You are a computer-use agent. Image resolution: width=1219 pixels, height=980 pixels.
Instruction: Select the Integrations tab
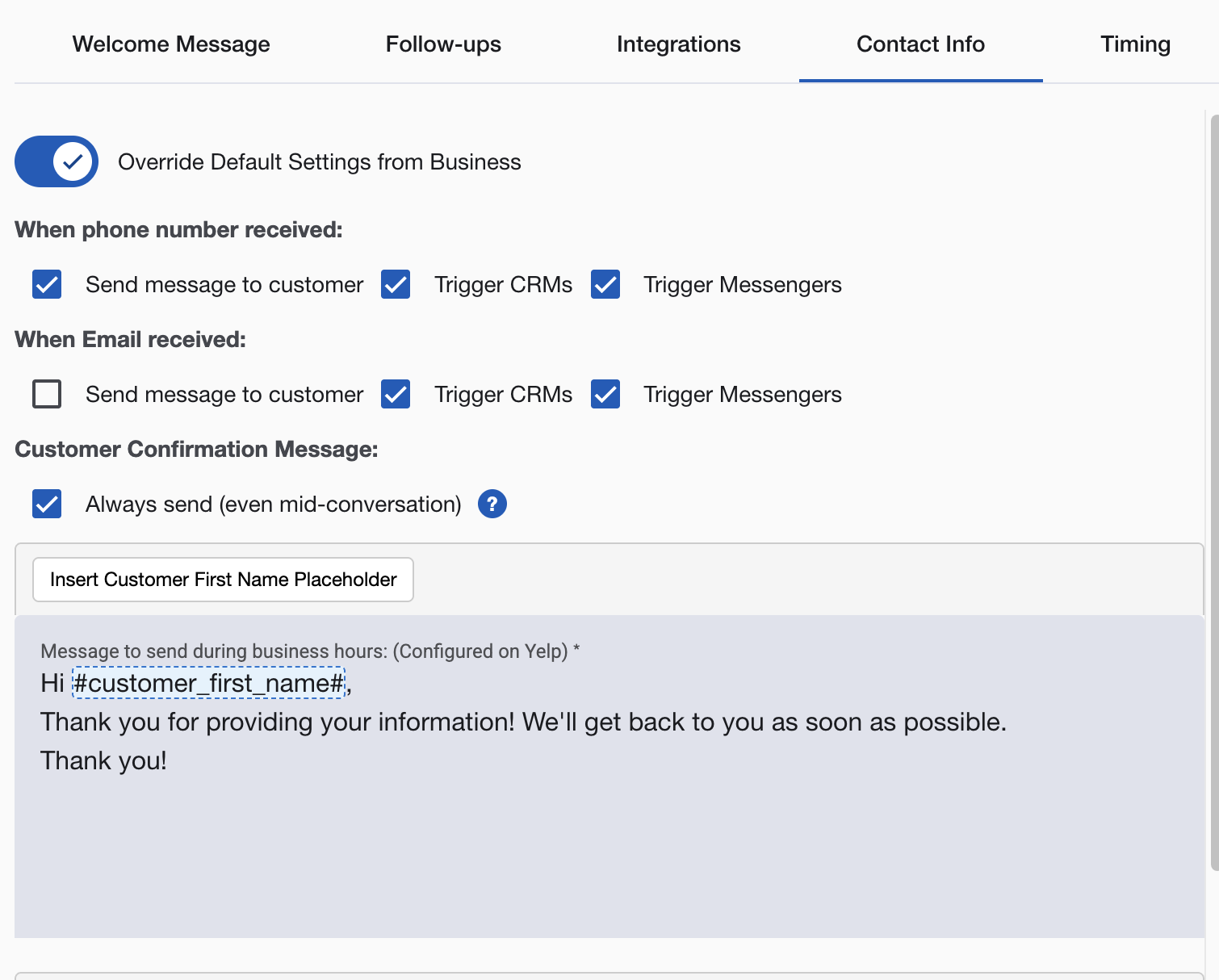click(678, 44)
